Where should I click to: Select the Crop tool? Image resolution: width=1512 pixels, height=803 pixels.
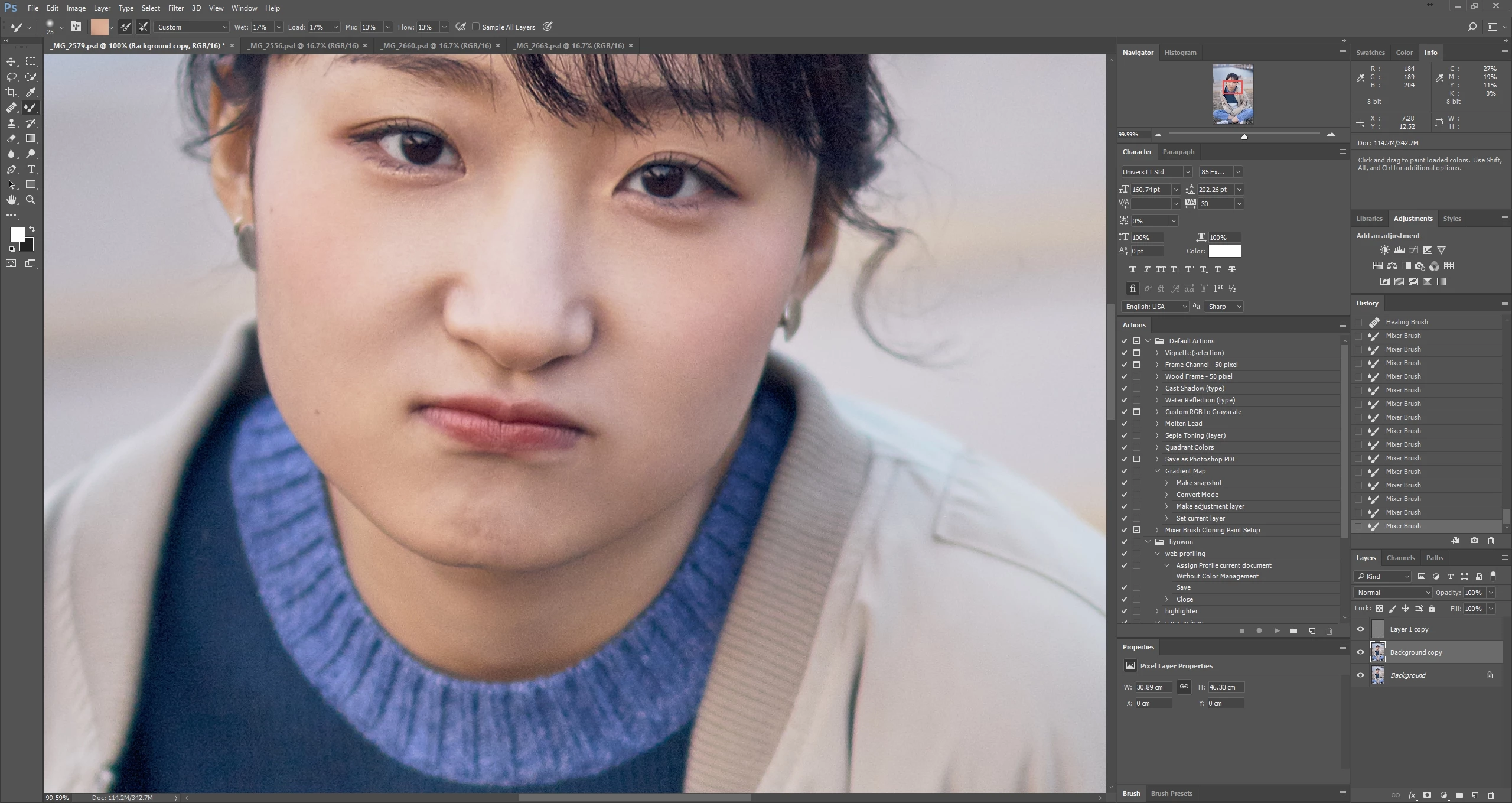tap(11, 92)
